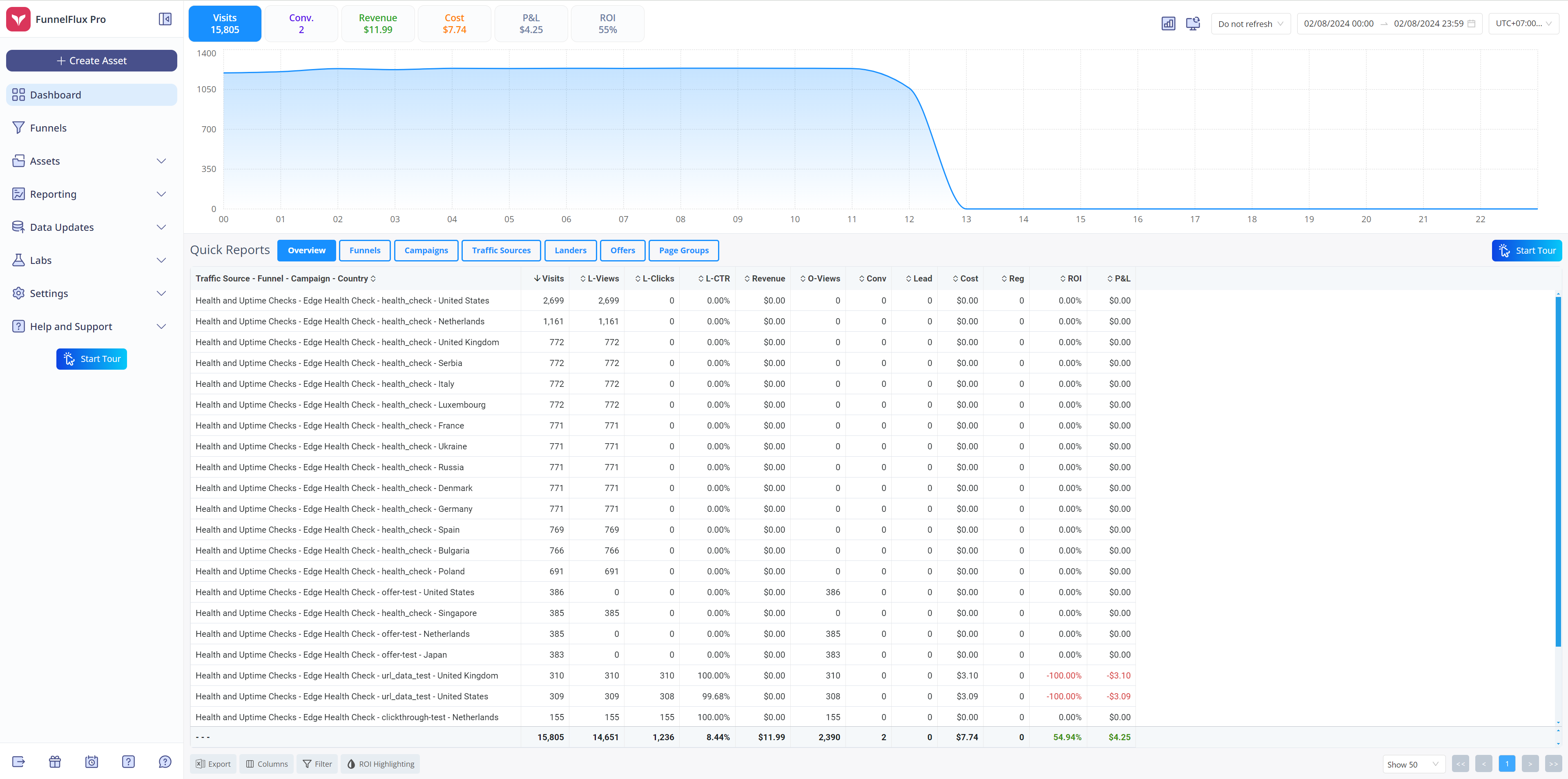The image size is (1568, 779).
Task: Click the gift box icon at sidebar bottom
Action: [55, 761]
